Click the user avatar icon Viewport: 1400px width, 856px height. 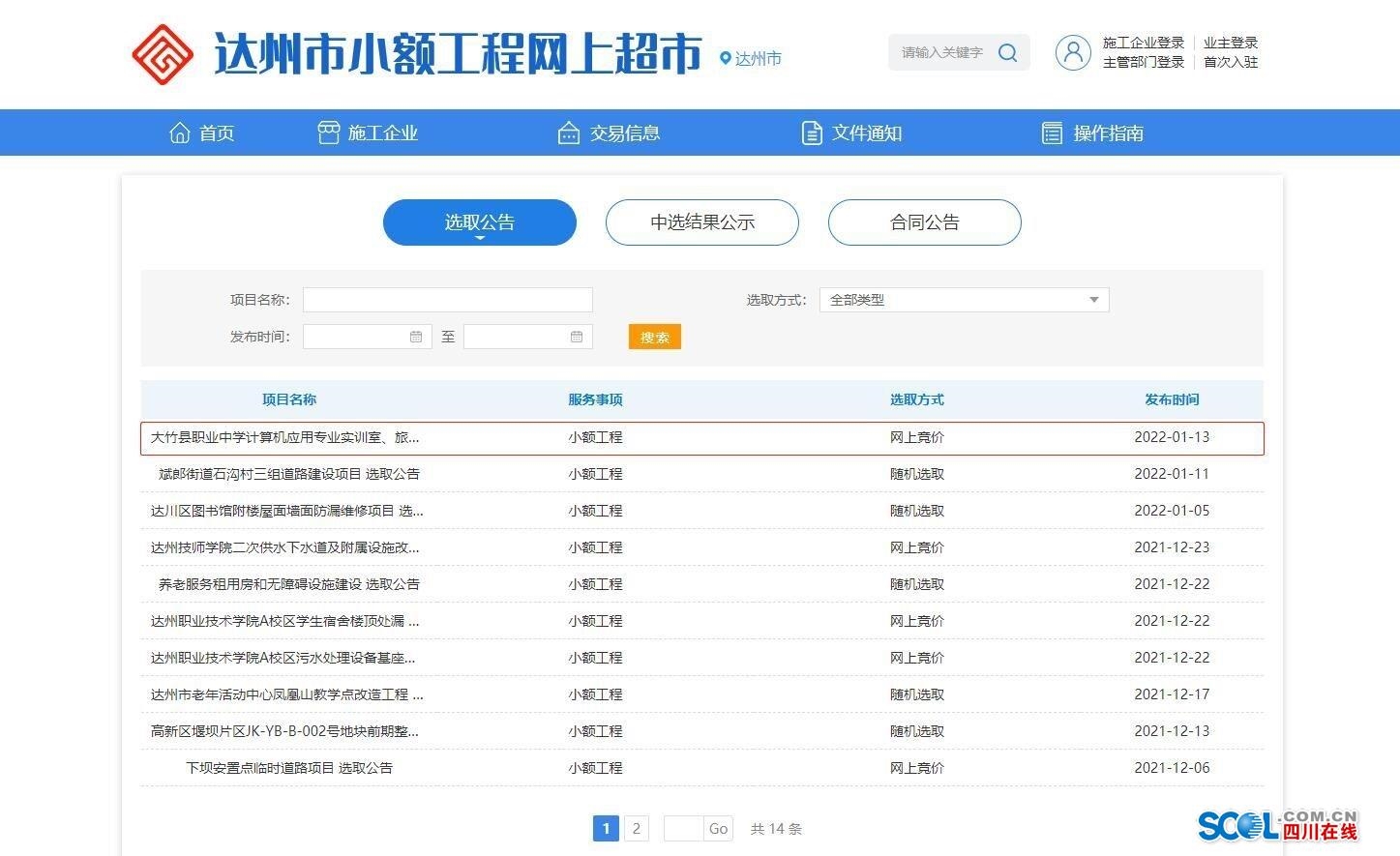click(x=1073, y=52)
